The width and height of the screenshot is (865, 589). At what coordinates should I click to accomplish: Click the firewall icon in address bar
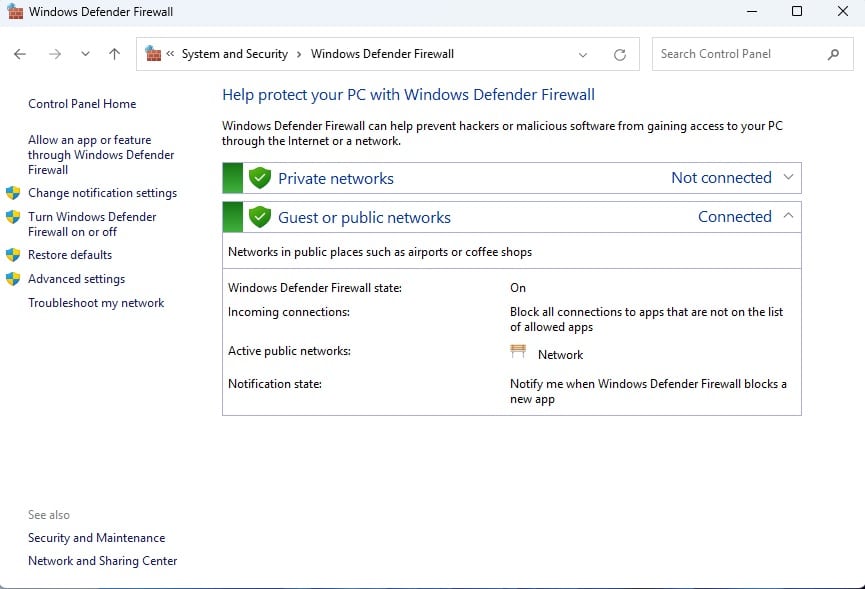(x=153, y=53)
